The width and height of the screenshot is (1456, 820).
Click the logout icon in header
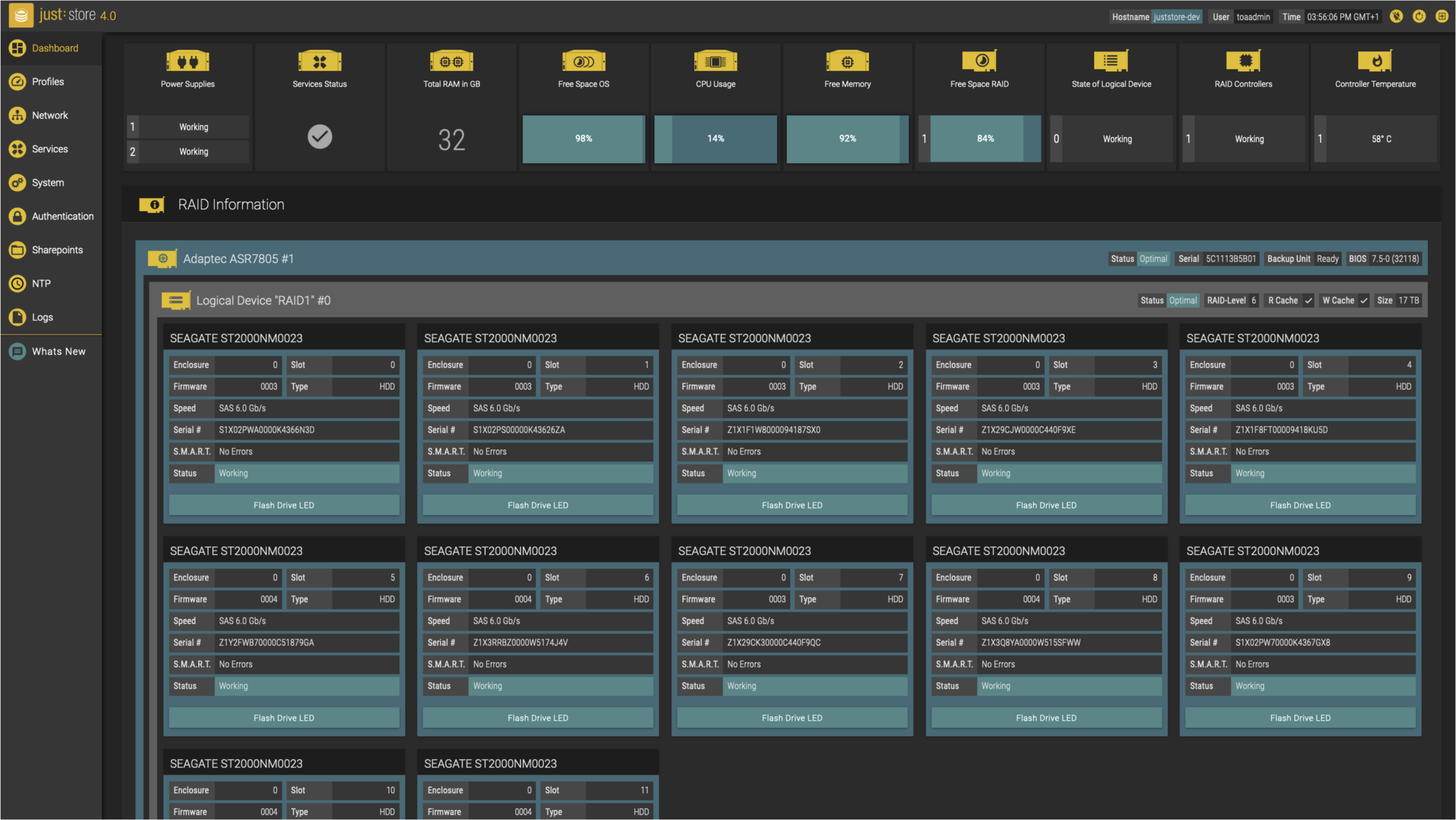click(1441, 16)
